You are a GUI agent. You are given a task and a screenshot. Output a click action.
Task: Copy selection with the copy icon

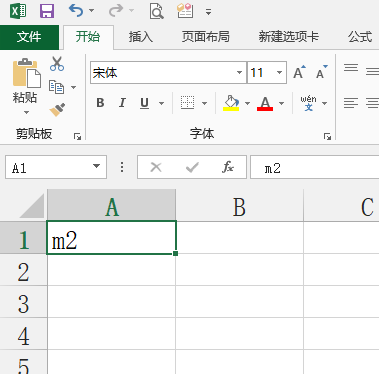(56, 87)
